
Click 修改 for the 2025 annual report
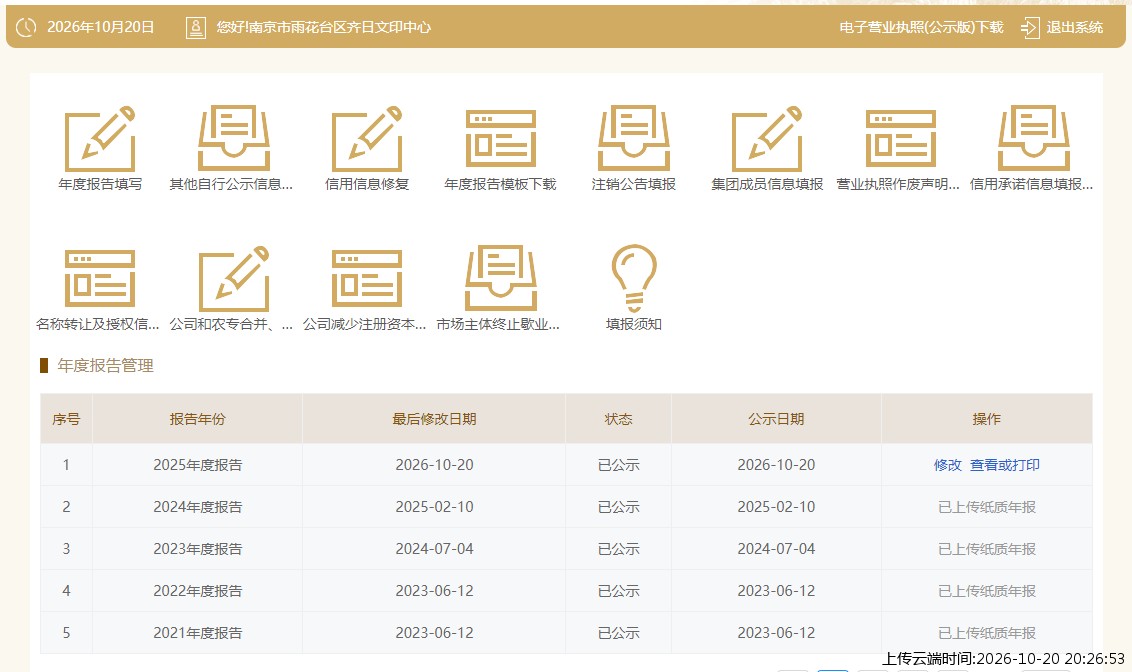pos(947,465)
